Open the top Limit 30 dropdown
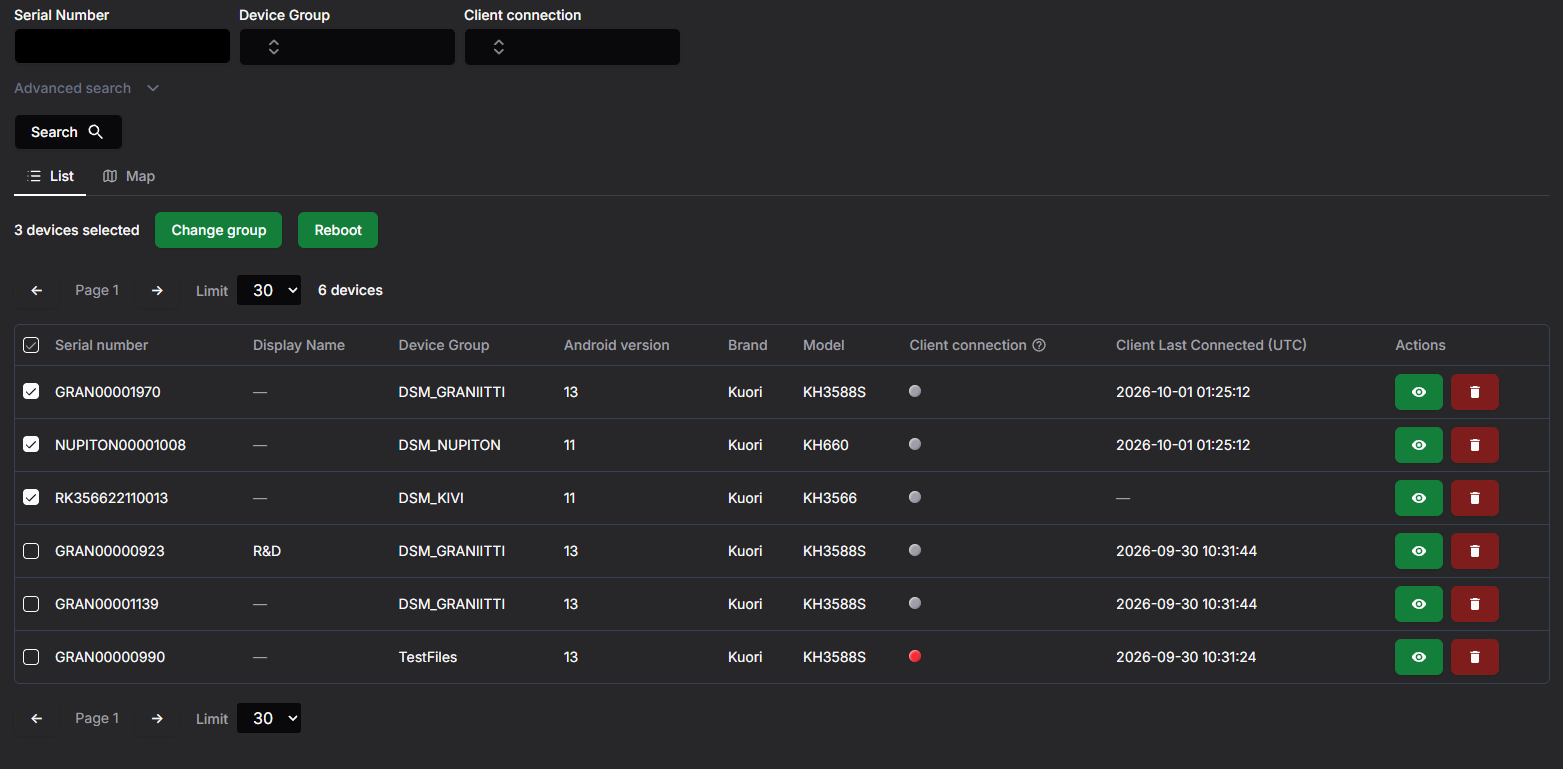1563x769 pixels. (269, 290)
